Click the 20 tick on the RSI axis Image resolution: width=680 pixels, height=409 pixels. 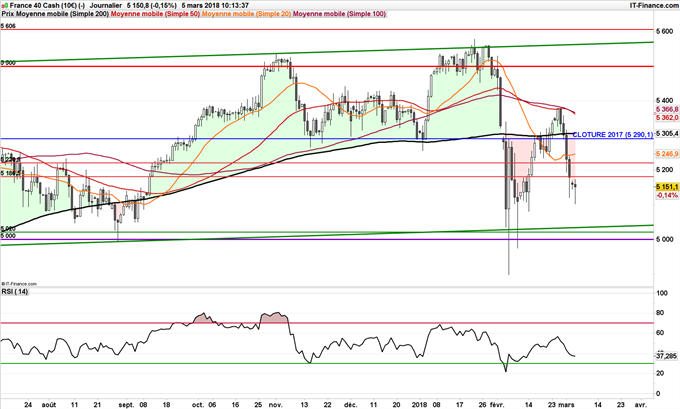pos(660,373)
